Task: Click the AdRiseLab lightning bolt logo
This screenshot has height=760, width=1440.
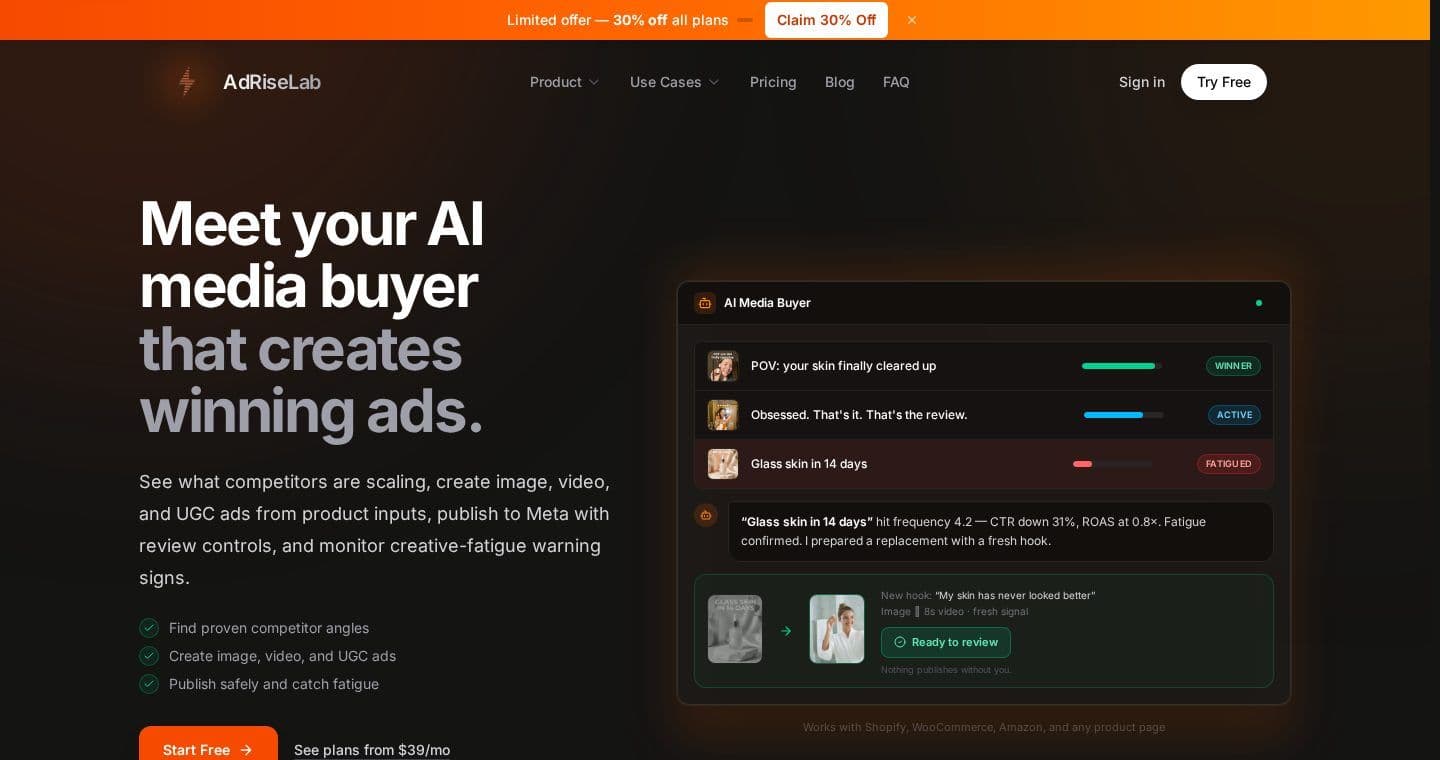Action: click(186, 82)
